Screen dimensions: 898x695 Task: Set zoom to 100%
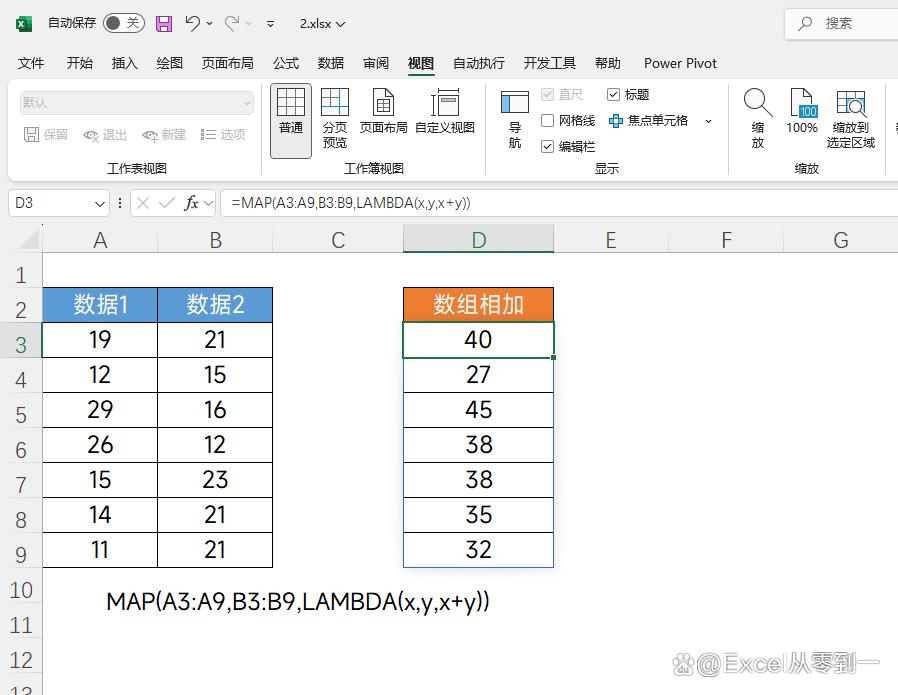point(802,110)
